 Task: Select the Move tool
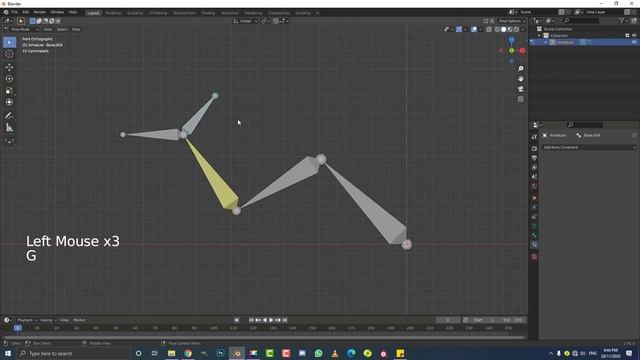click(x=9, y=67)
